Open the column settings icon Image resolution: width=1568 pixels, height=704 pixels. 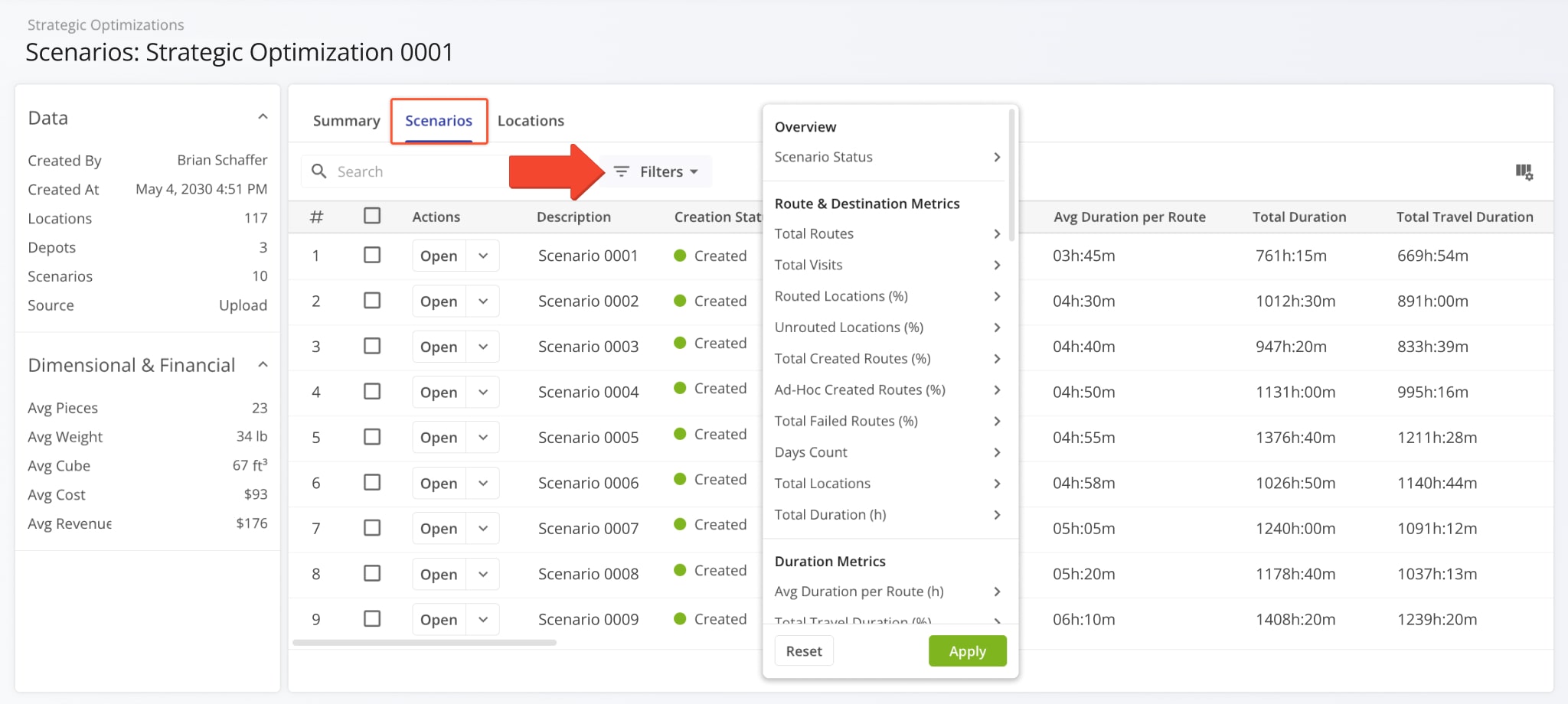pos(1524,172)
